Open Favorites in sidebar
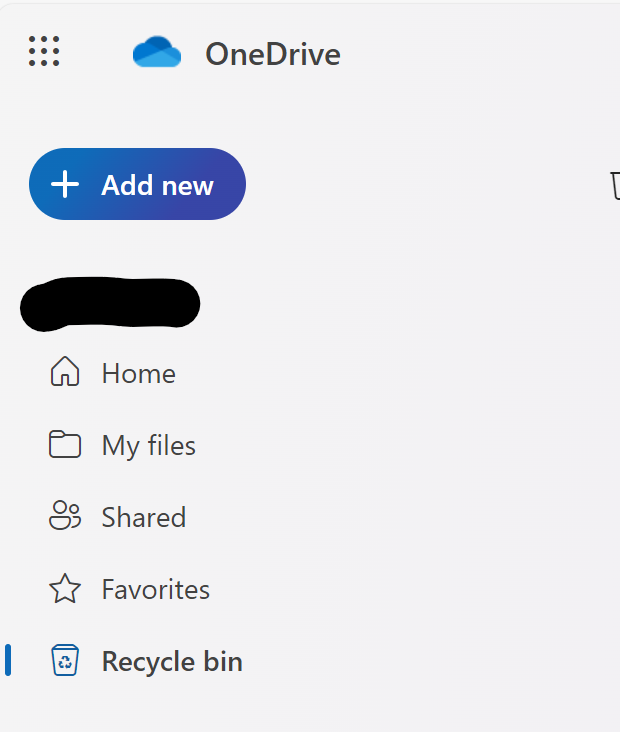Image resolution: width=620 pixels, height=732 pixels. (129, 589)
